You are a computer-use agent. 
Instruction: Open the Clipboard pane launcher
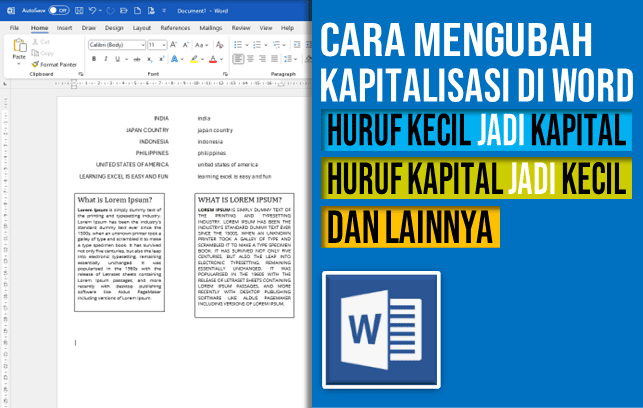coord(81,74)
